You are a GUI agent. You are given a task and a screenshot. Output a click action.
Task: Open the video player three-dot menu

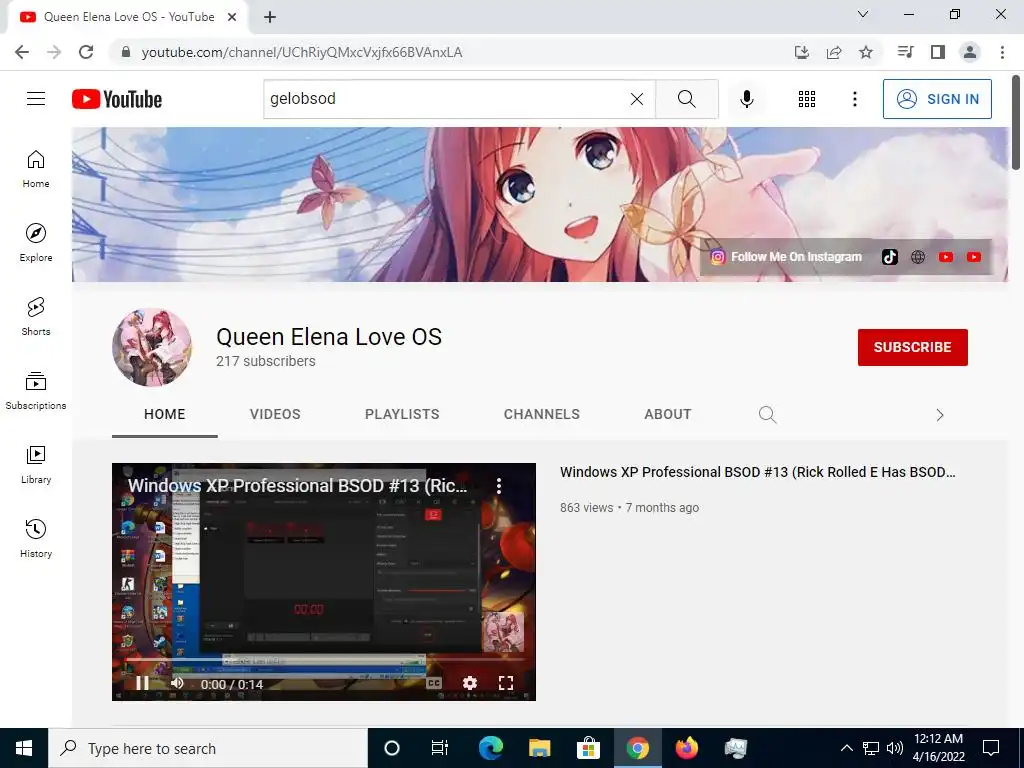499,485
